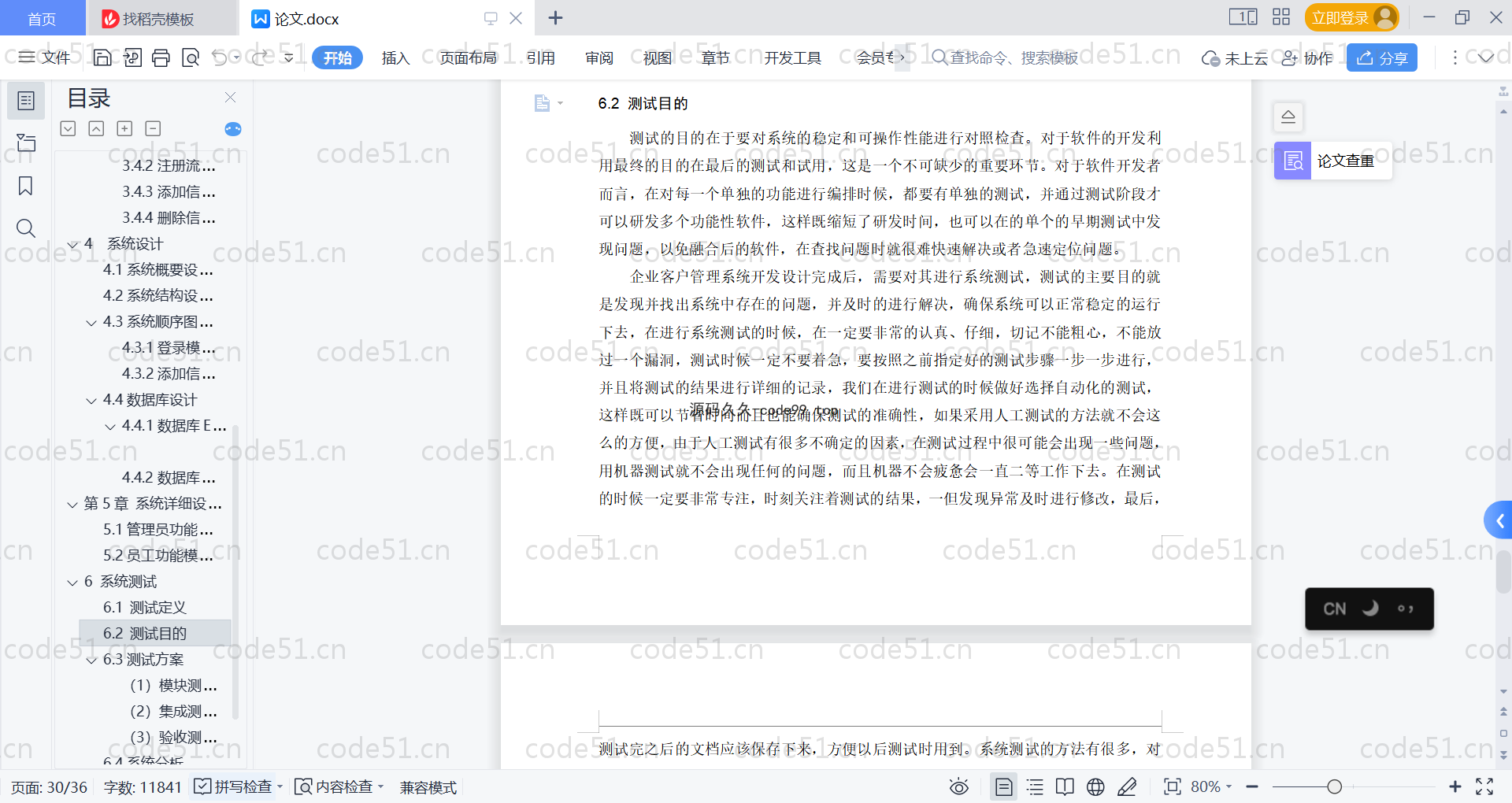Image resolution: width=1512 pixels, height=803 pixels.
Task: Click the Save icon in quick access toolbar
Action: coord(102,57)
